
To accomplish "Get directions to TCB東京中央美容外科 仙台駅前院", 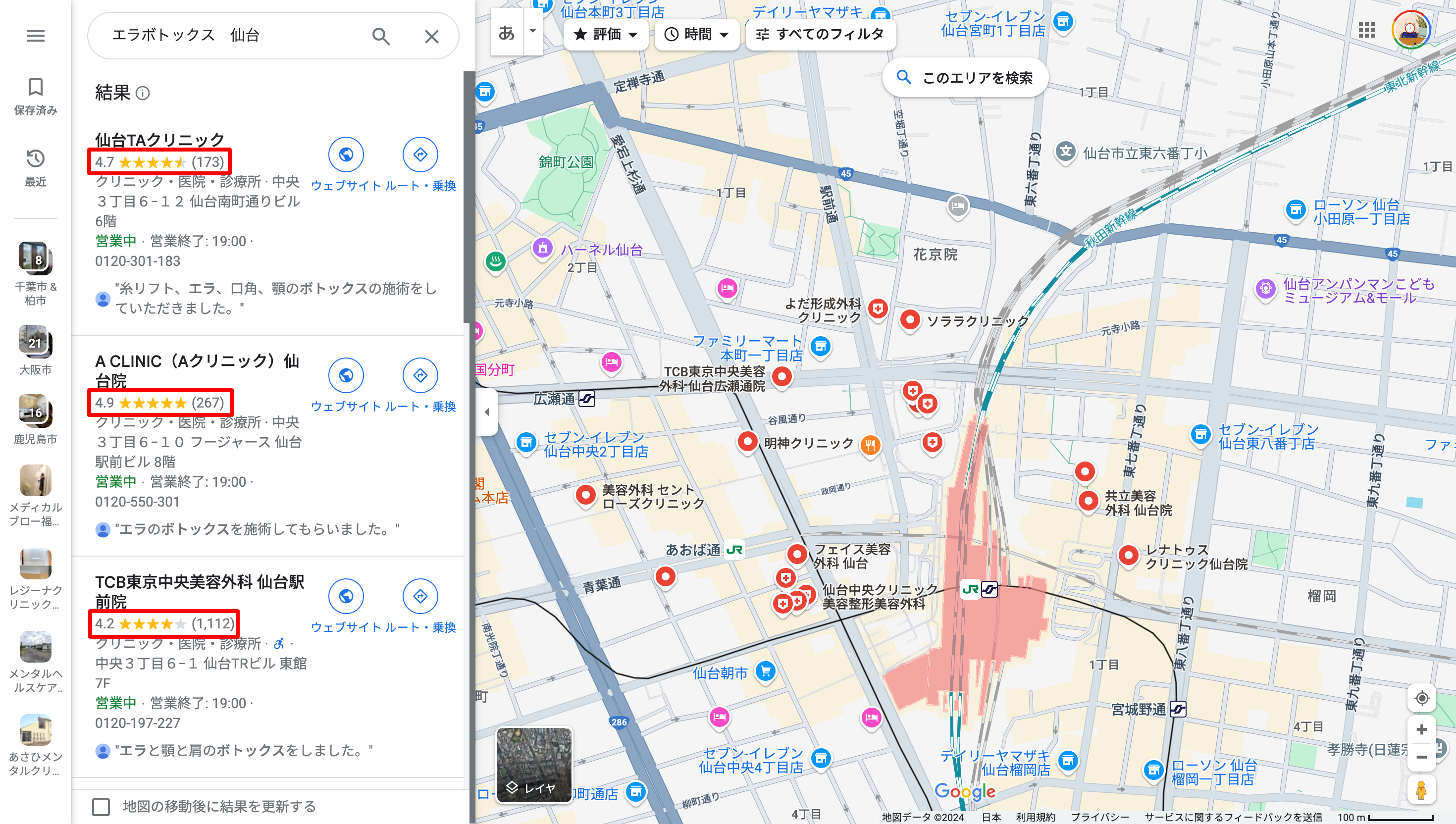I will [x=420, y=596].
